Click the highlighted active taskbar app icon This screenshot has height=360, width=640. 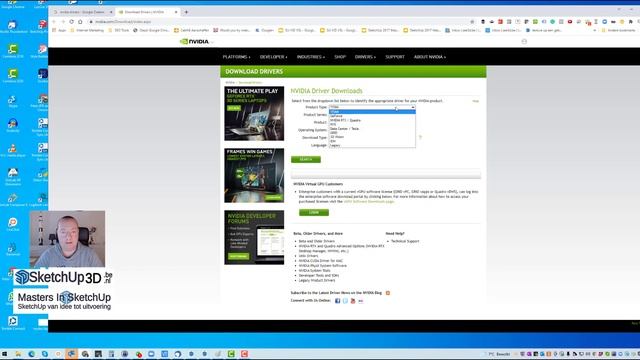71,354
